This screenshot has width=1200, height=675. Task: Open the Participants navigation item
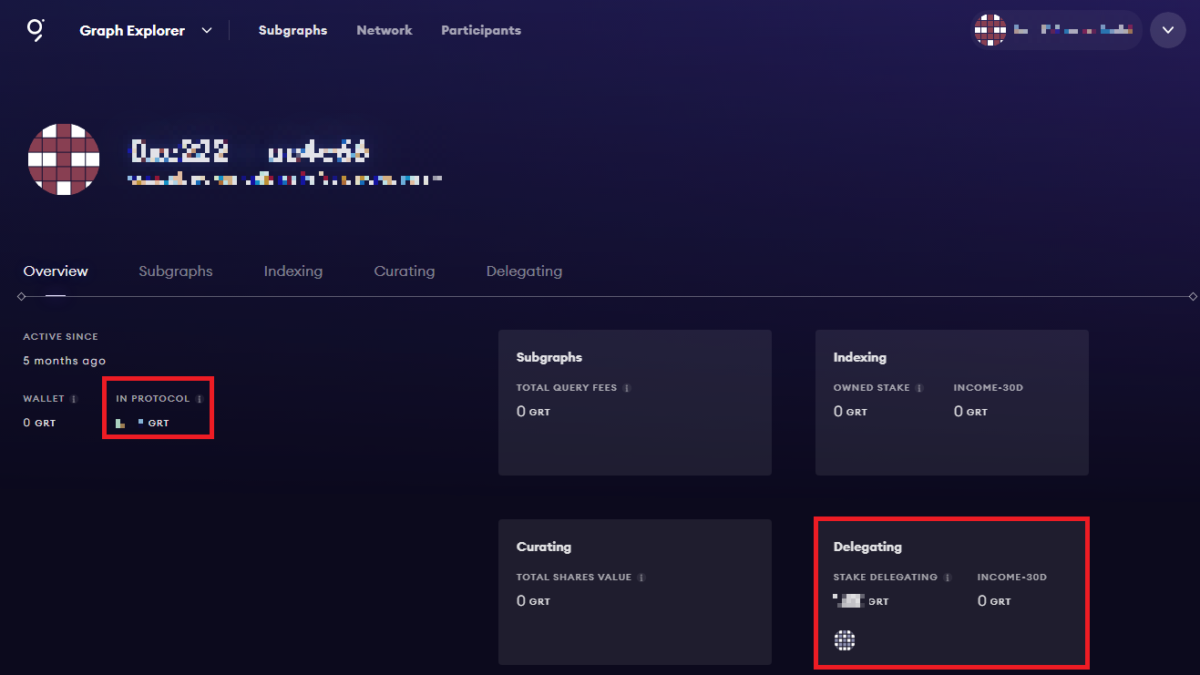[481, 30]
